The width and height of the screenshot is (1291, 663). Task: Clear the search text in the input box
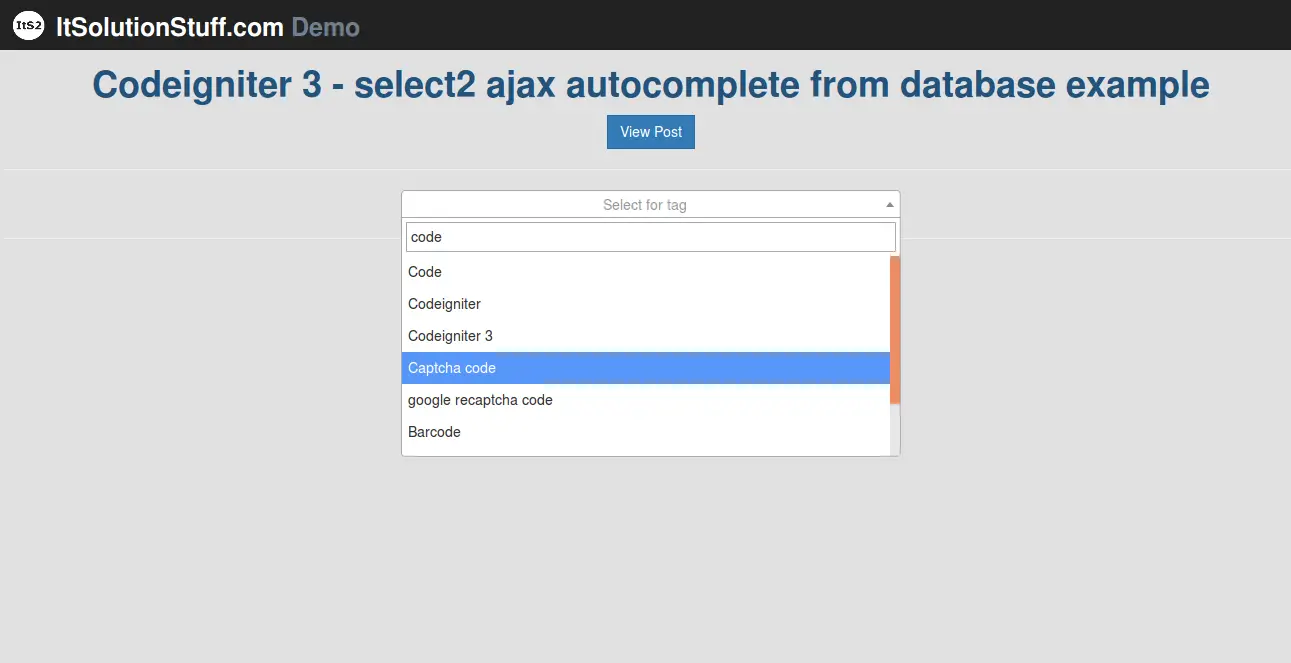(x=425, y=236)
